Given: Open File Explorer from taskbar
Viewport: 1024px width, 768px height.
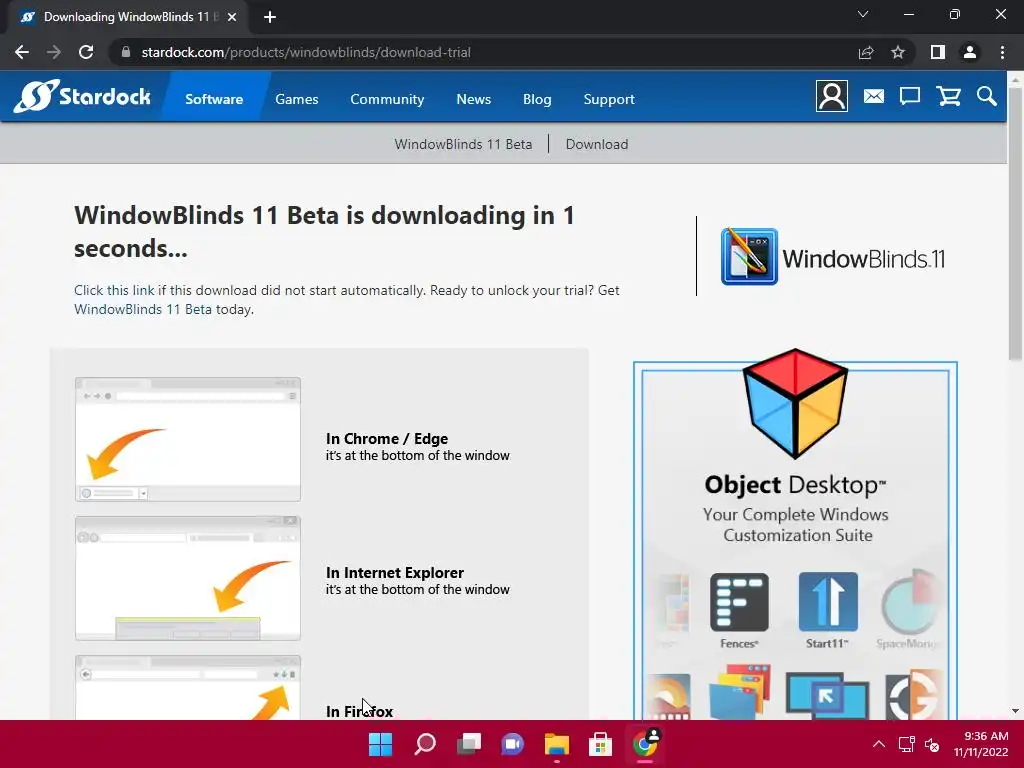Looking at the screenshot, I should click(557, 744).
